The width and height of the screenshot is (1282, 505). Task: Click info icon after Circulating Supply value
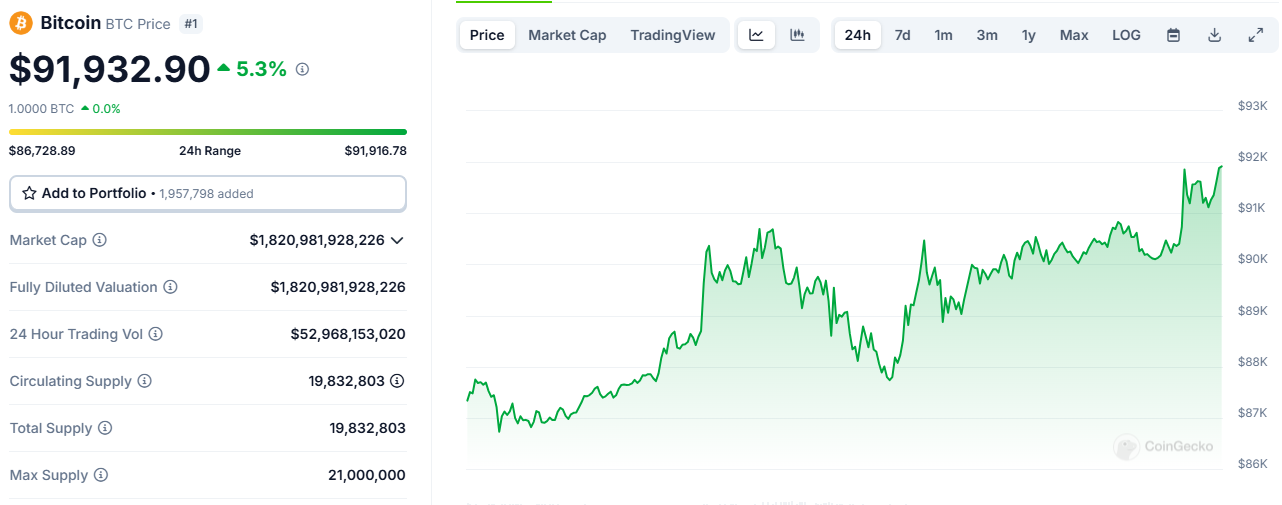(397, 381)
